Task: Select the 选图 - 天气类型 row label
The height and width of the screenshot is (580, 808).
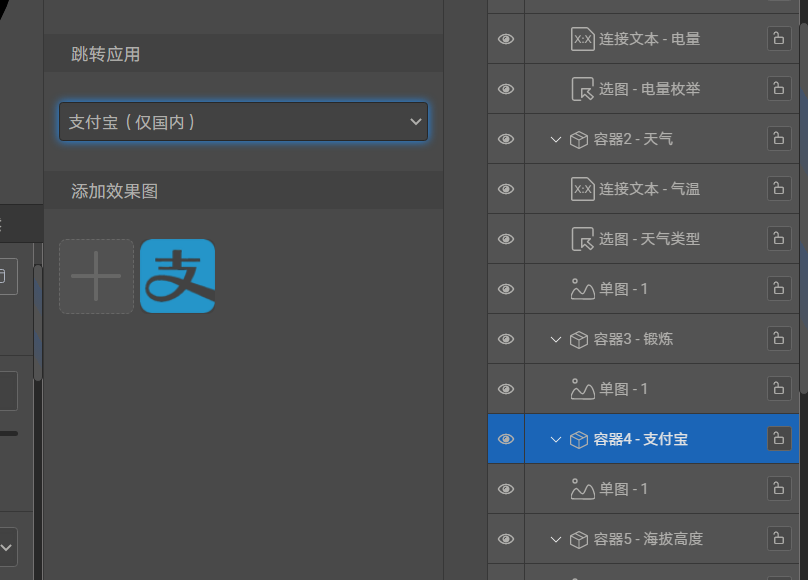Action: pyautogui.click(x=649, y=239)
